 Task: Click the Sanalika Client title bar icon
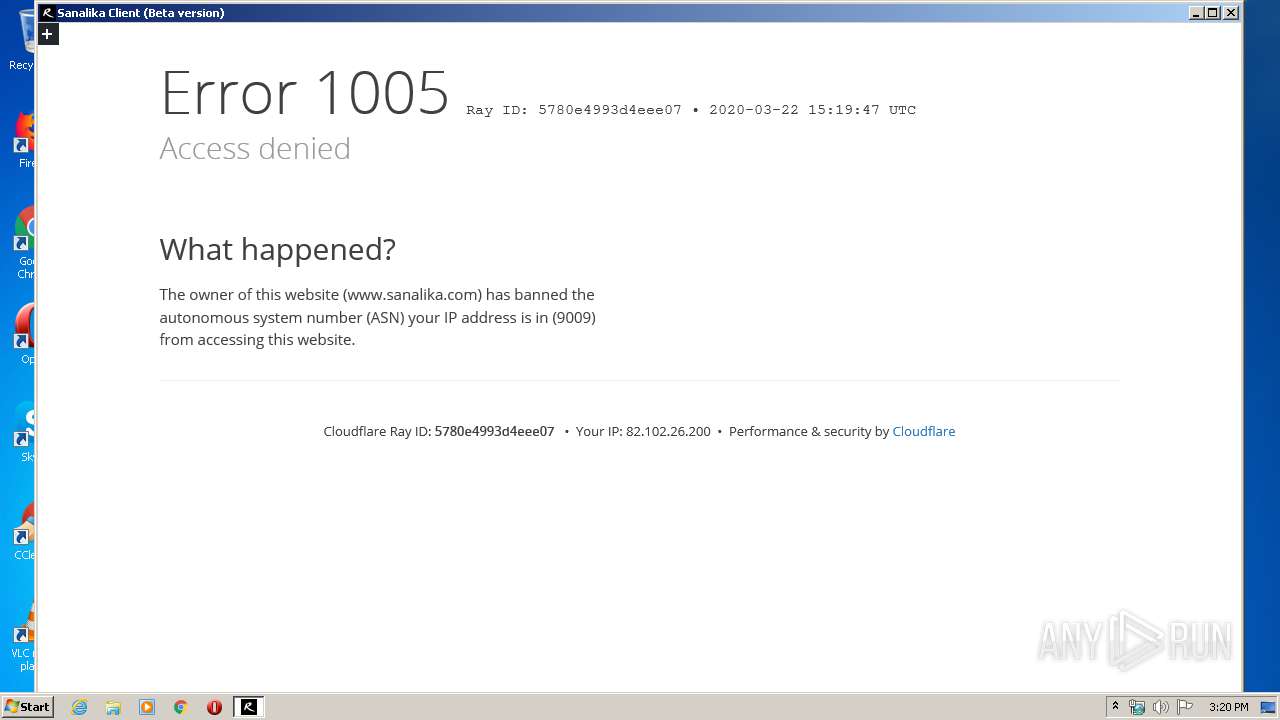tap(47, 13)
